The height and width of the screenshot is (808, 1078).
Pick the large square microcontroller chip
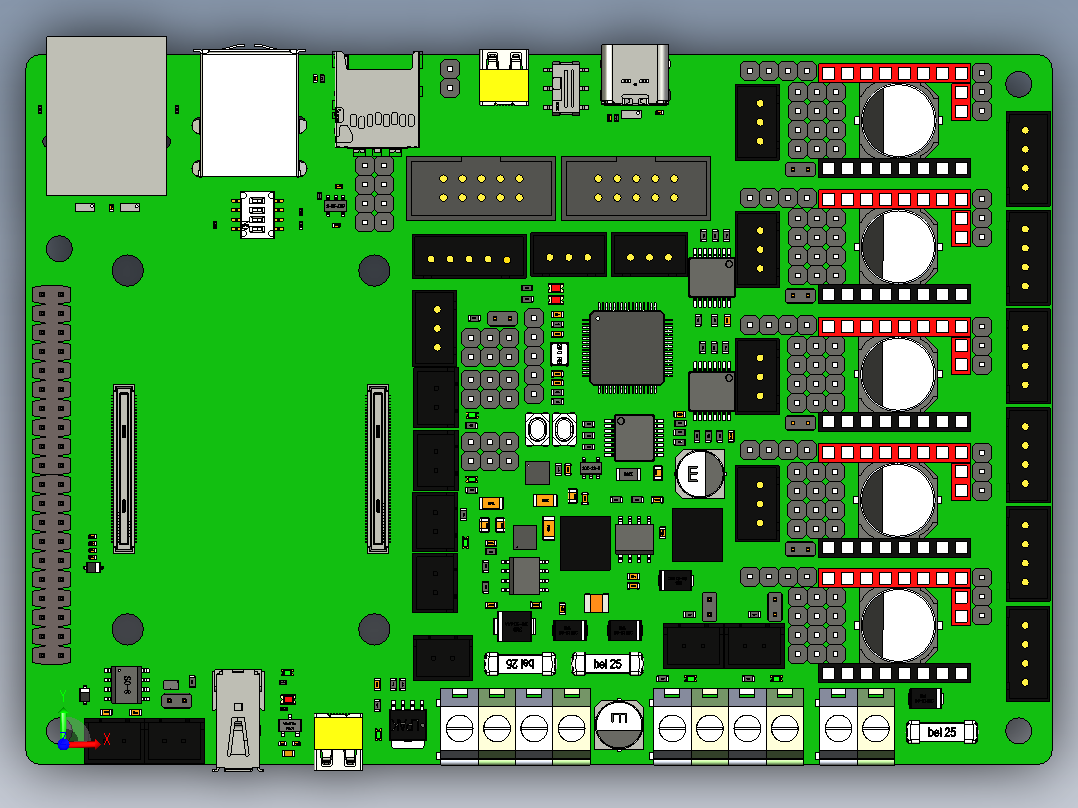[627, 348]
